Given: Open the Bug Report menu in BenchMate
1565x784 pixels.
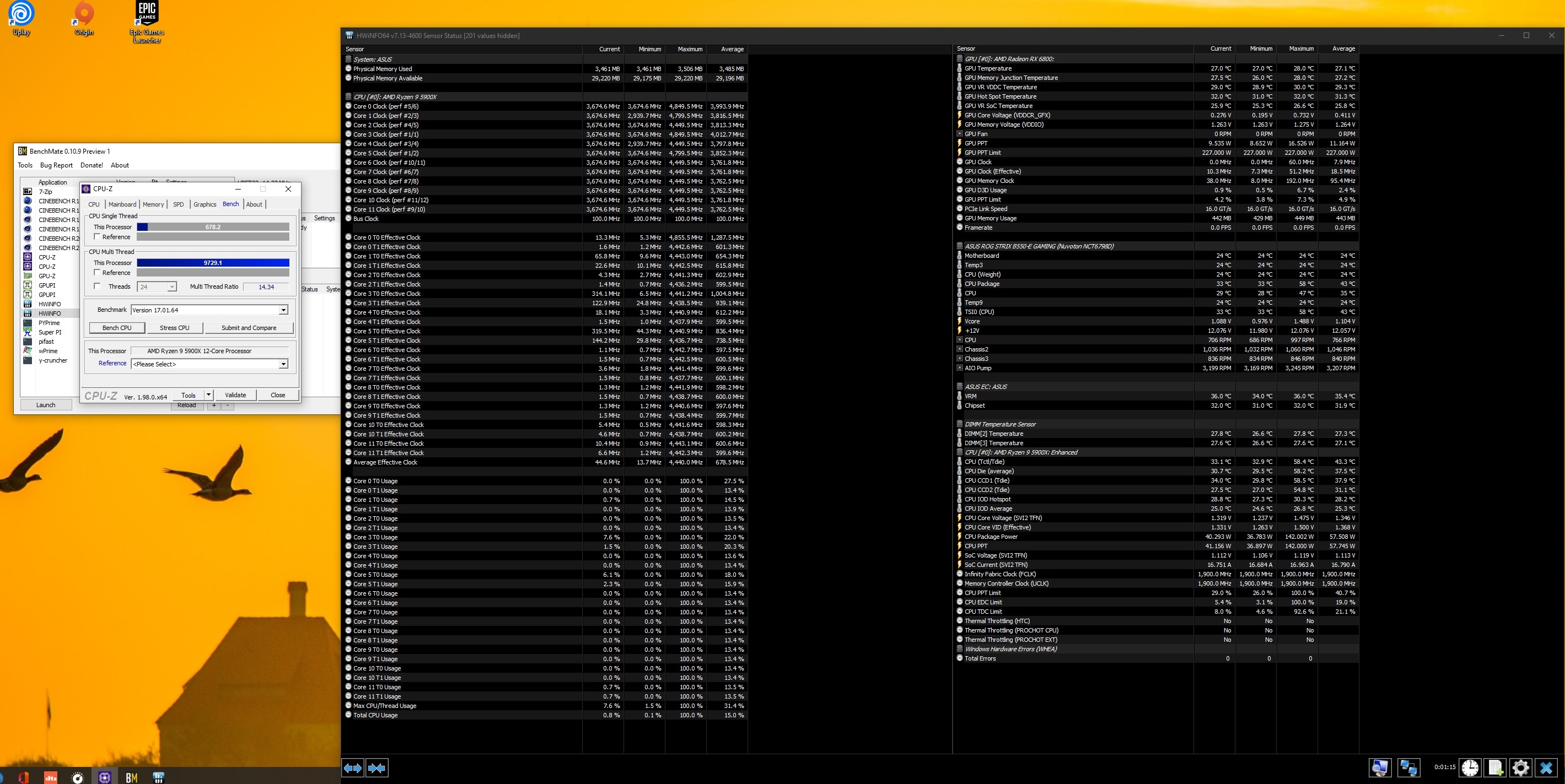Looking at the screenshot, I should pyautogui.click(x=56, y=165).
